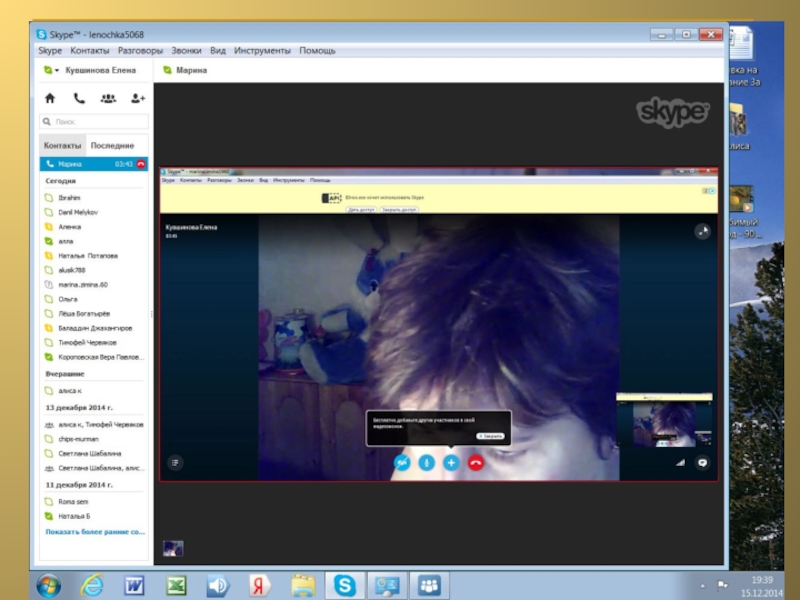The height and width of the screenshot is (600, 800).
Task: End the call in the Марина sidebar row
Action: (141, 164)
